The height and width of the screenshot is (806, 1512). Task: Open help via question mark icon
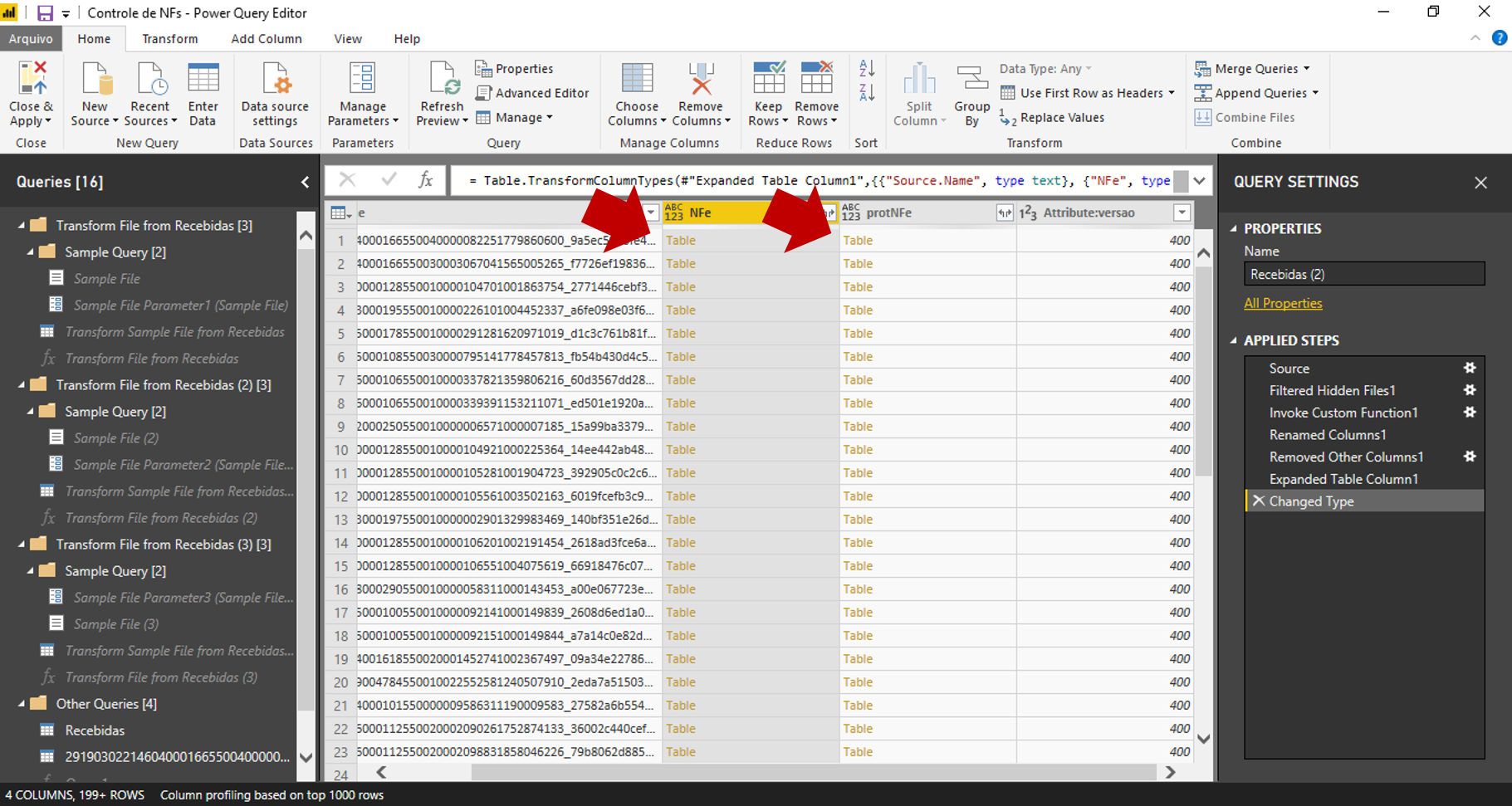pos(1500,38)
